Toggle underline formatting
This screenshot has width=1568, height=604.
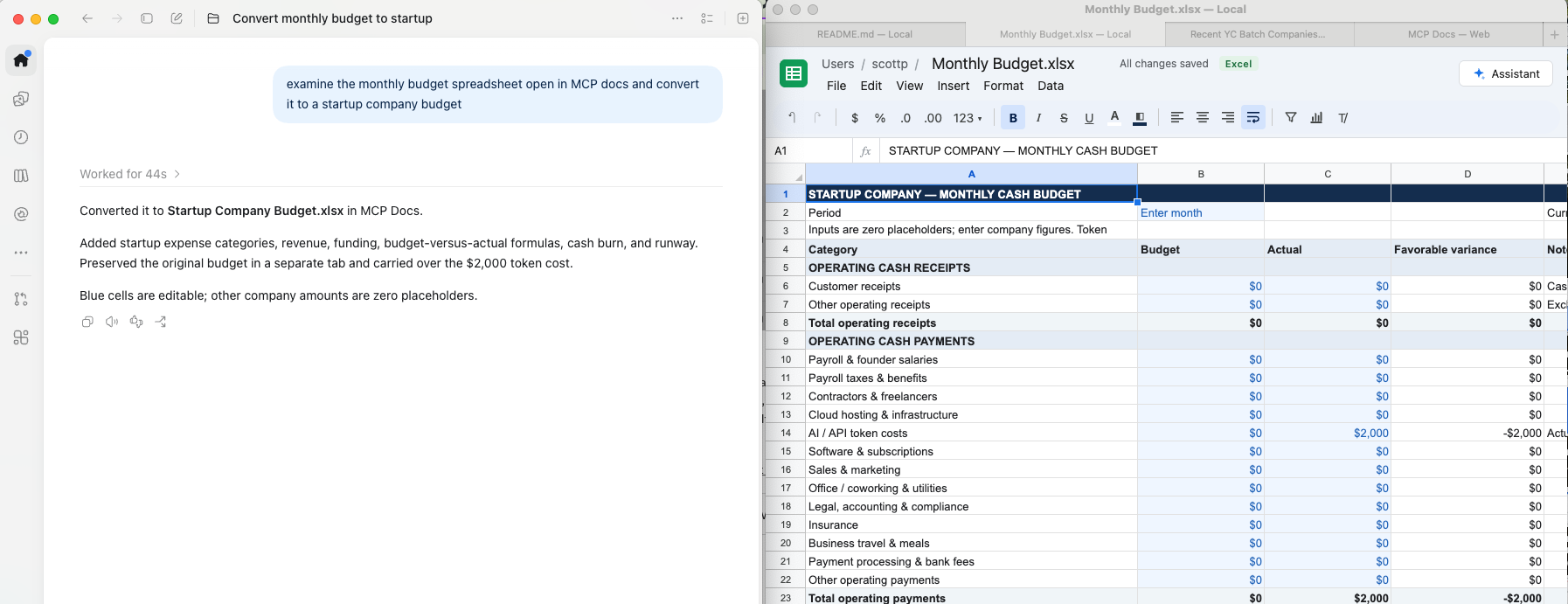(x=1089, y=118)
